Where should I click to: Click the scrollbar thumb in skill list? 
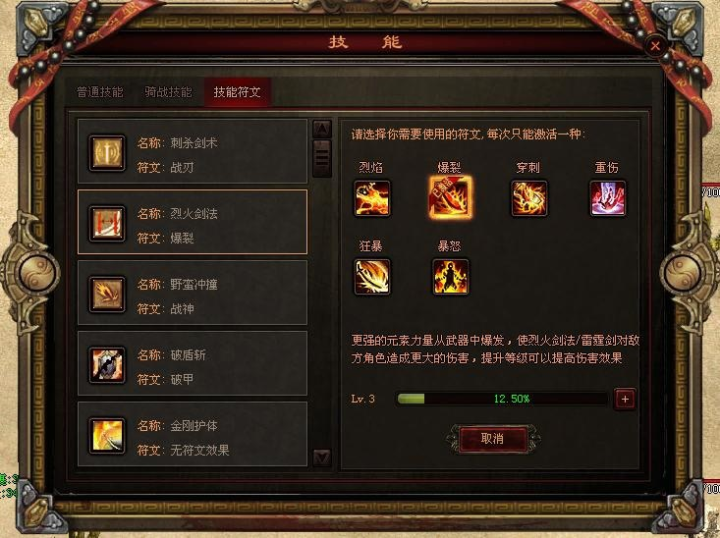point(322,158)
